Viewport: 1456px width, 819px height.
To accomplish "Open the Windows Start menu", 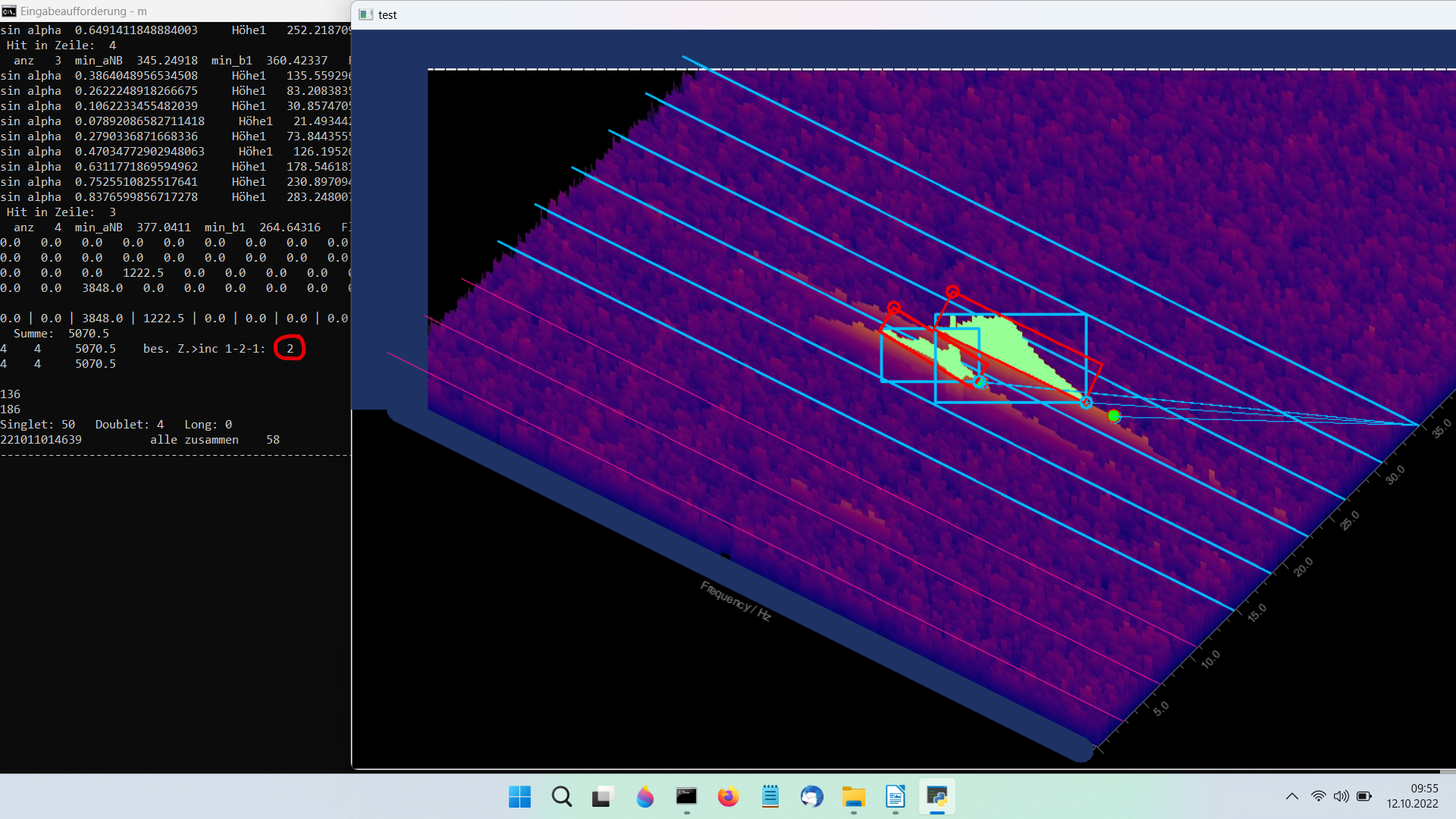I will (x=519, y=797).
